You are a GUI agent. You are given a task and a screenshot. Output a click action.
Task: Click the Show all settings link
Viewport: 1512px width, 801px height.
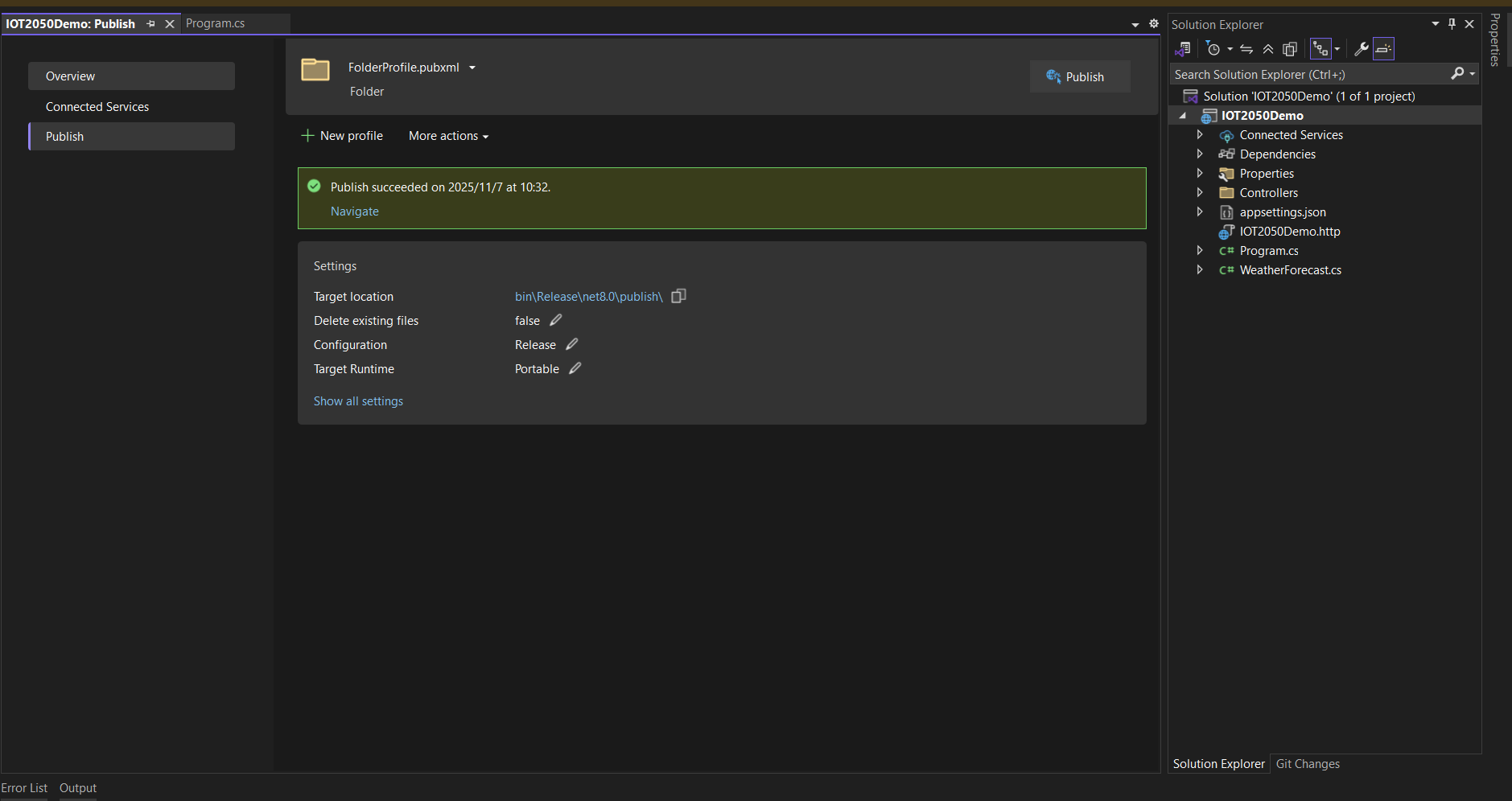pyautogui.click(x=358, y=401)
